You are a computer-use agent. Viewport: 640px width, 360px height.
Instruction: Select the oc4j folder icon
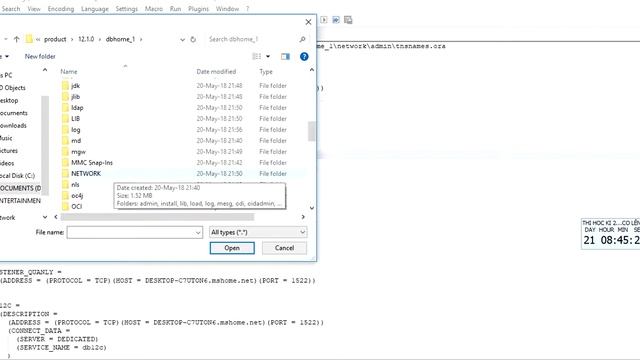point(65,196)
